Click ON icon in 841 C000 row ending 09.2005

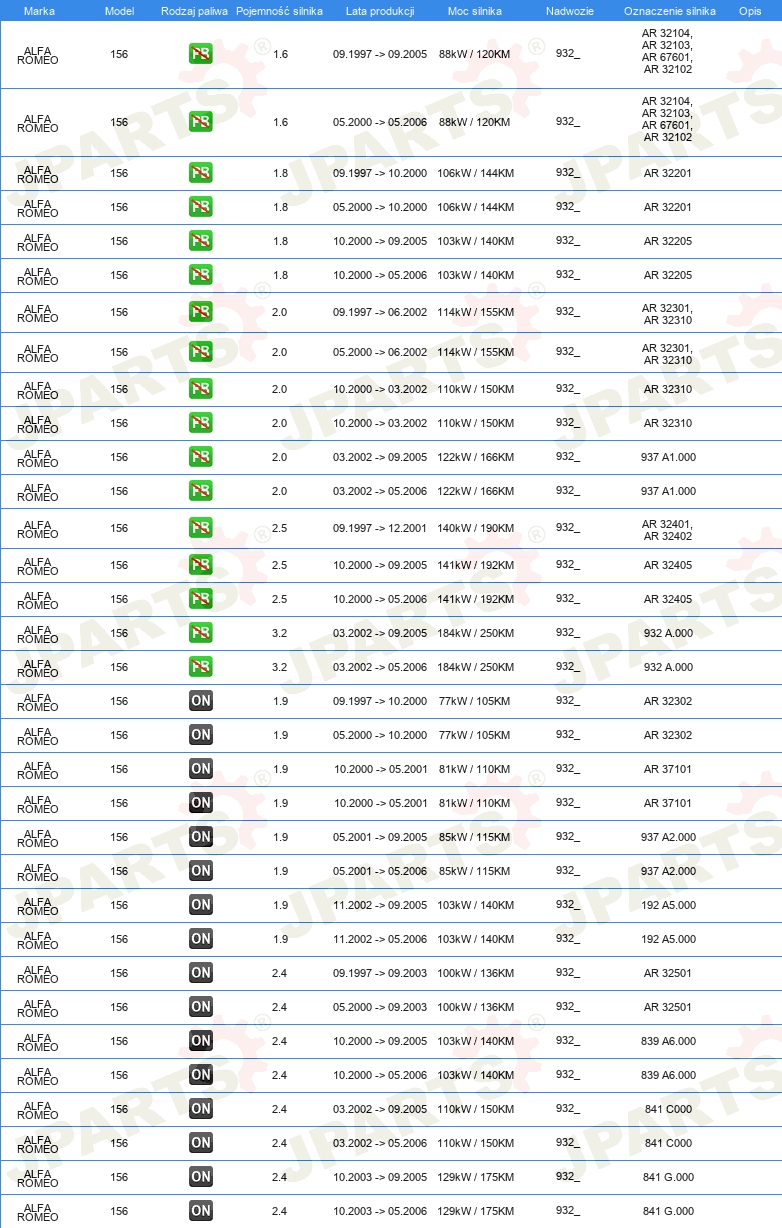200,1109
